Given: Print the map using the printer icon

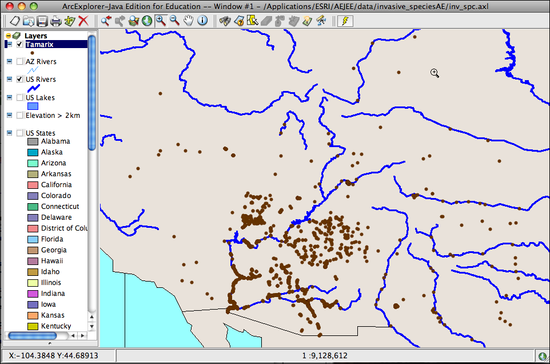Looking at the screenshot, I should click(56, 21).
